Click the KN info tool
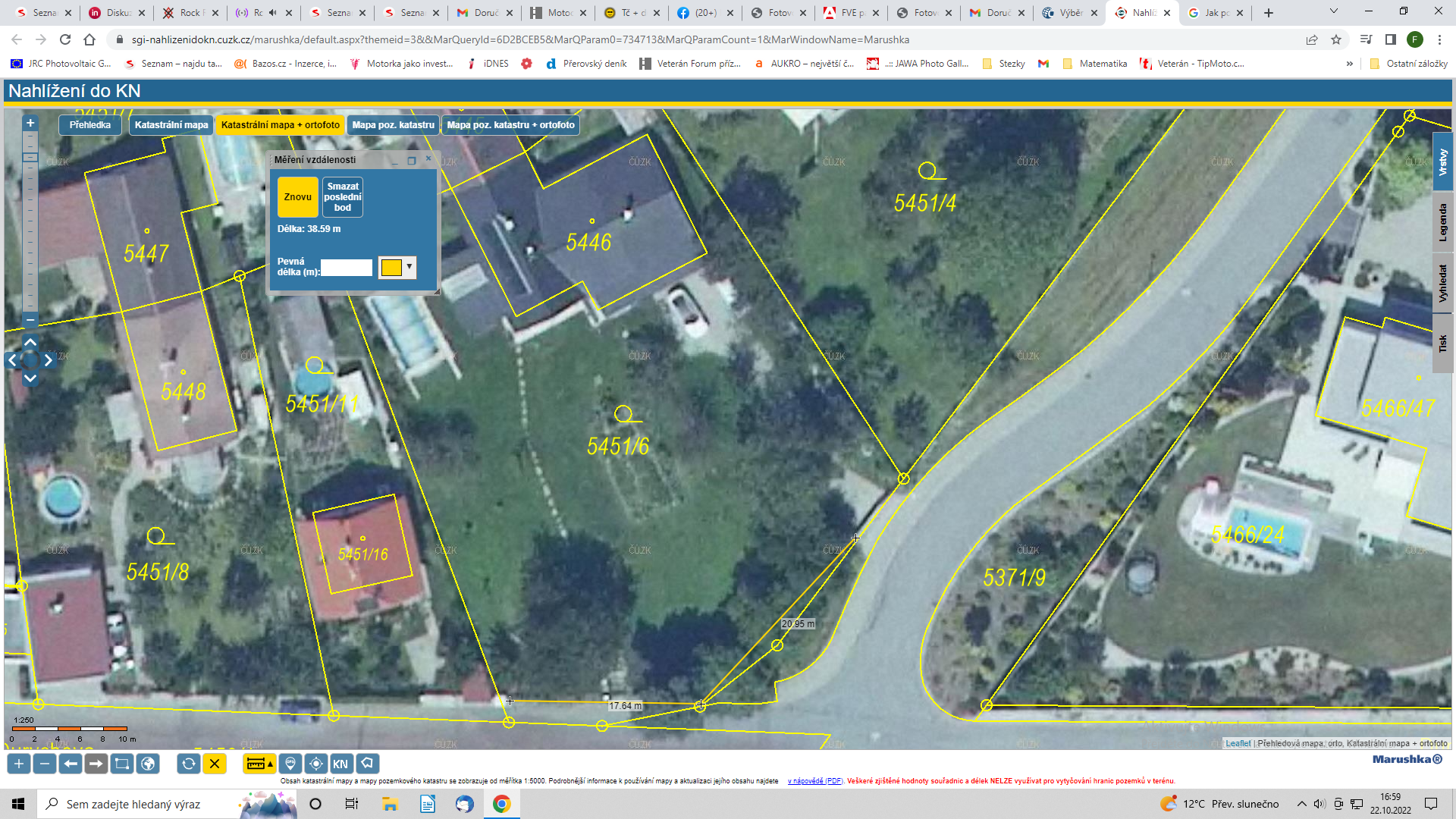The height and width of the screenshot is (819, 1456). point(340,764)
